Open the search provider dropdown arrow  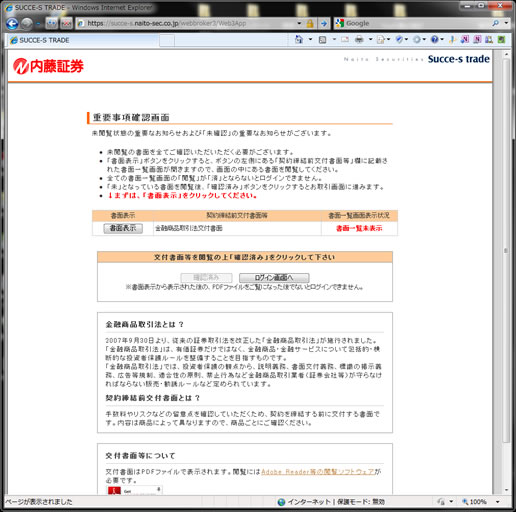point(506,23)
